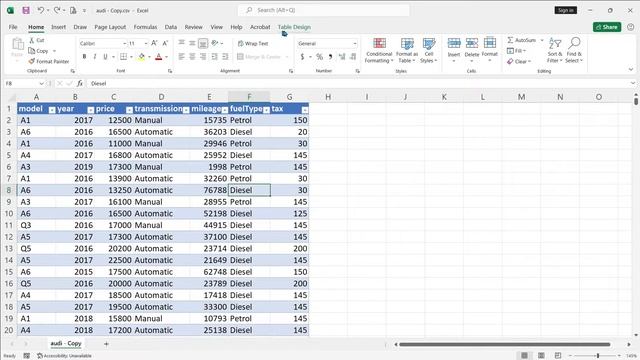The width and height of the screenshot is (640, 360).
Task: Click the AutoSum sigma icon
Action: (510, 40)
